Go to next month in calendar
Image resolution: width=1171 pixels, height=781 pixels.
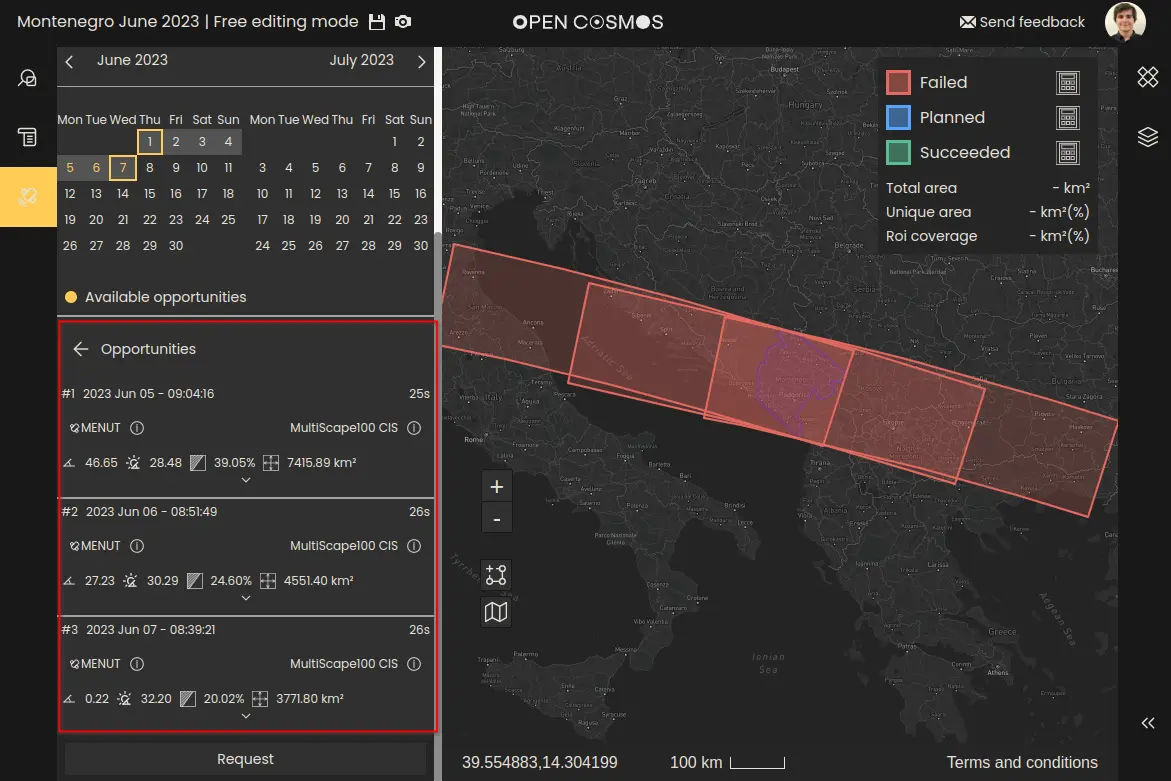tap(422, 62)
